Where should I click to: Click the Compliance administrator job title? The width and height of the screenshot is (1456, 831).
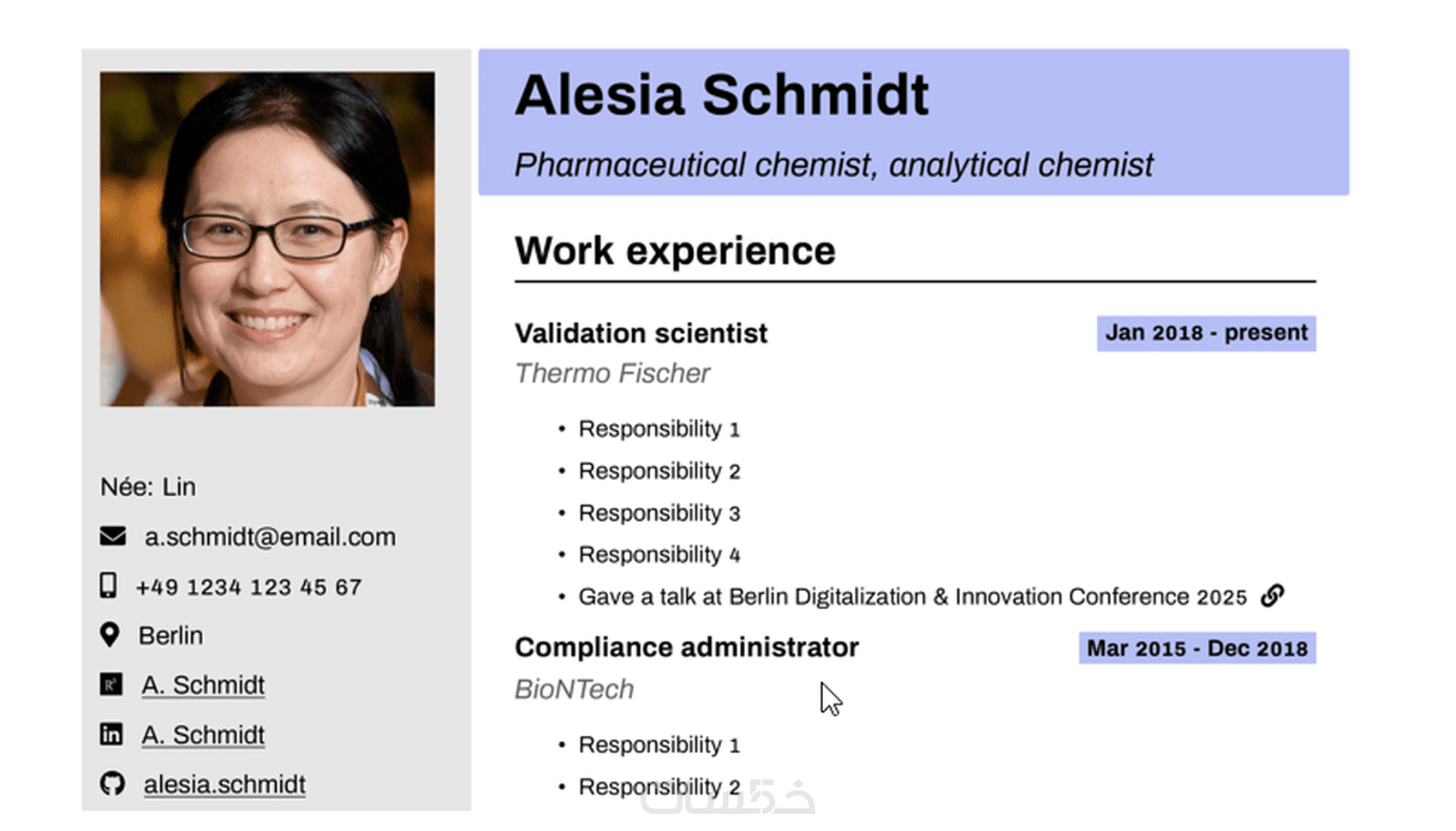(x=686, y=648)
